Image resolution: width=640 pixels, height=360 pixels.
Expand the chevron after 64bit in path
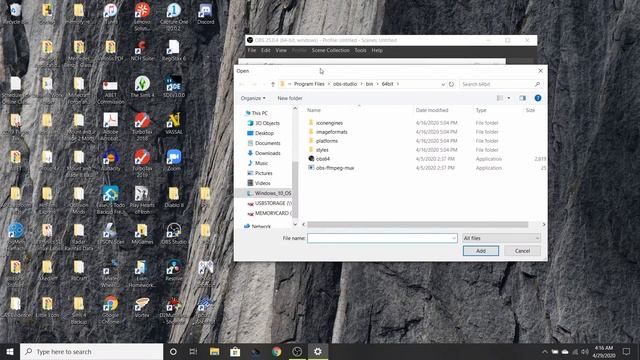pos(398,84)
